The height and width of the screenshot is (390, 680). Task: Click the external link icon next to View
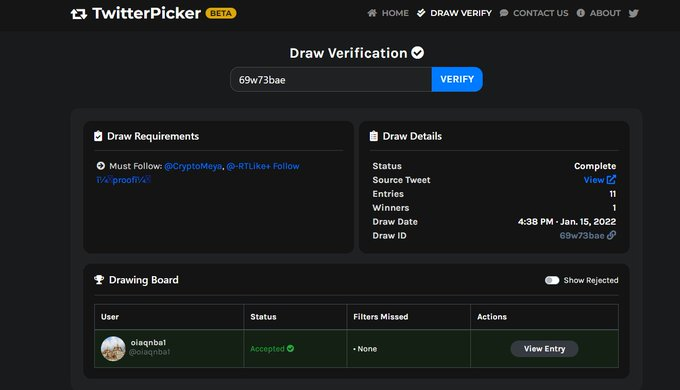pyautogui.click(x=611, y=179)
